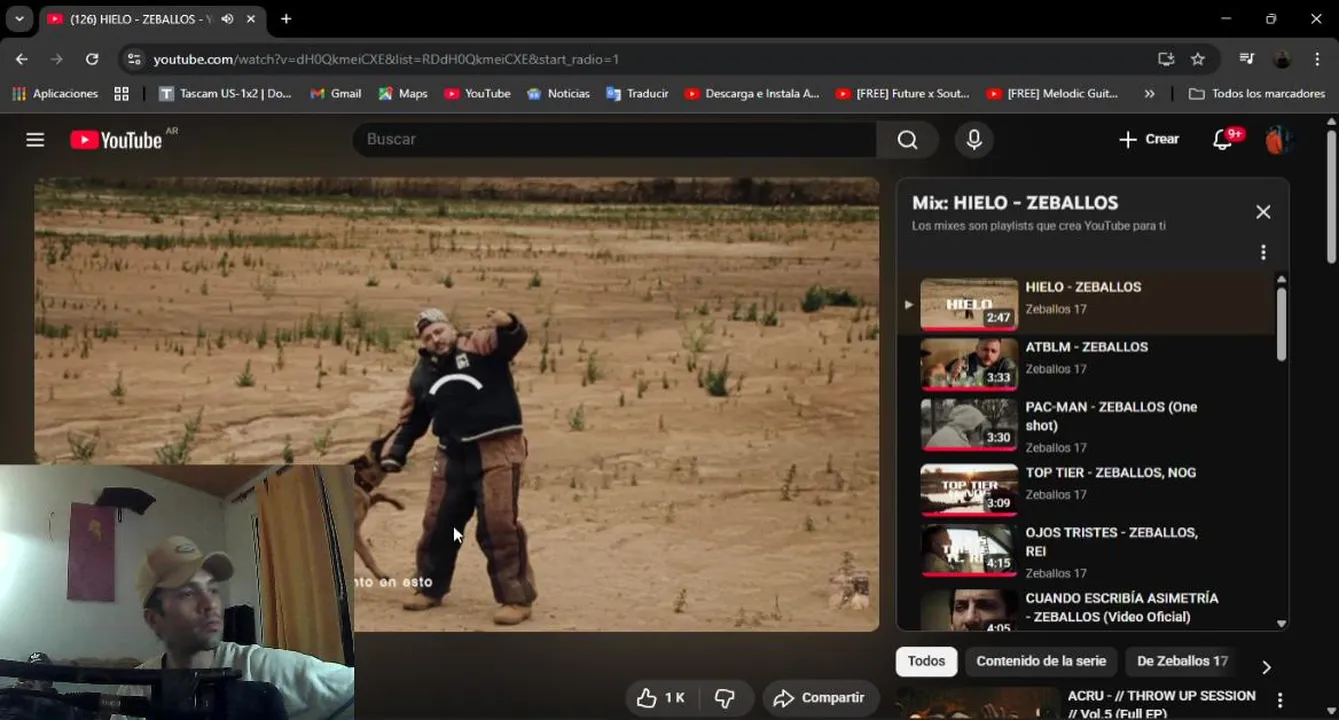The image size is (1339, 720).
Task: Open the Mix playlist three-dot options
Action: coord(1263,252)
